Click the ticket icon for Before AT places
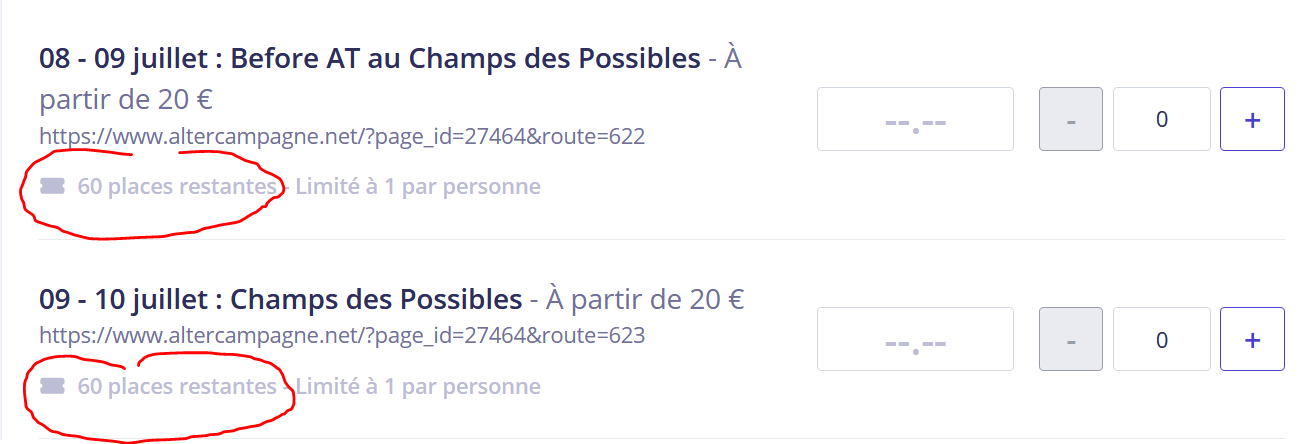The width and height of the screenshot is (1313, 444). coord(52,186)
